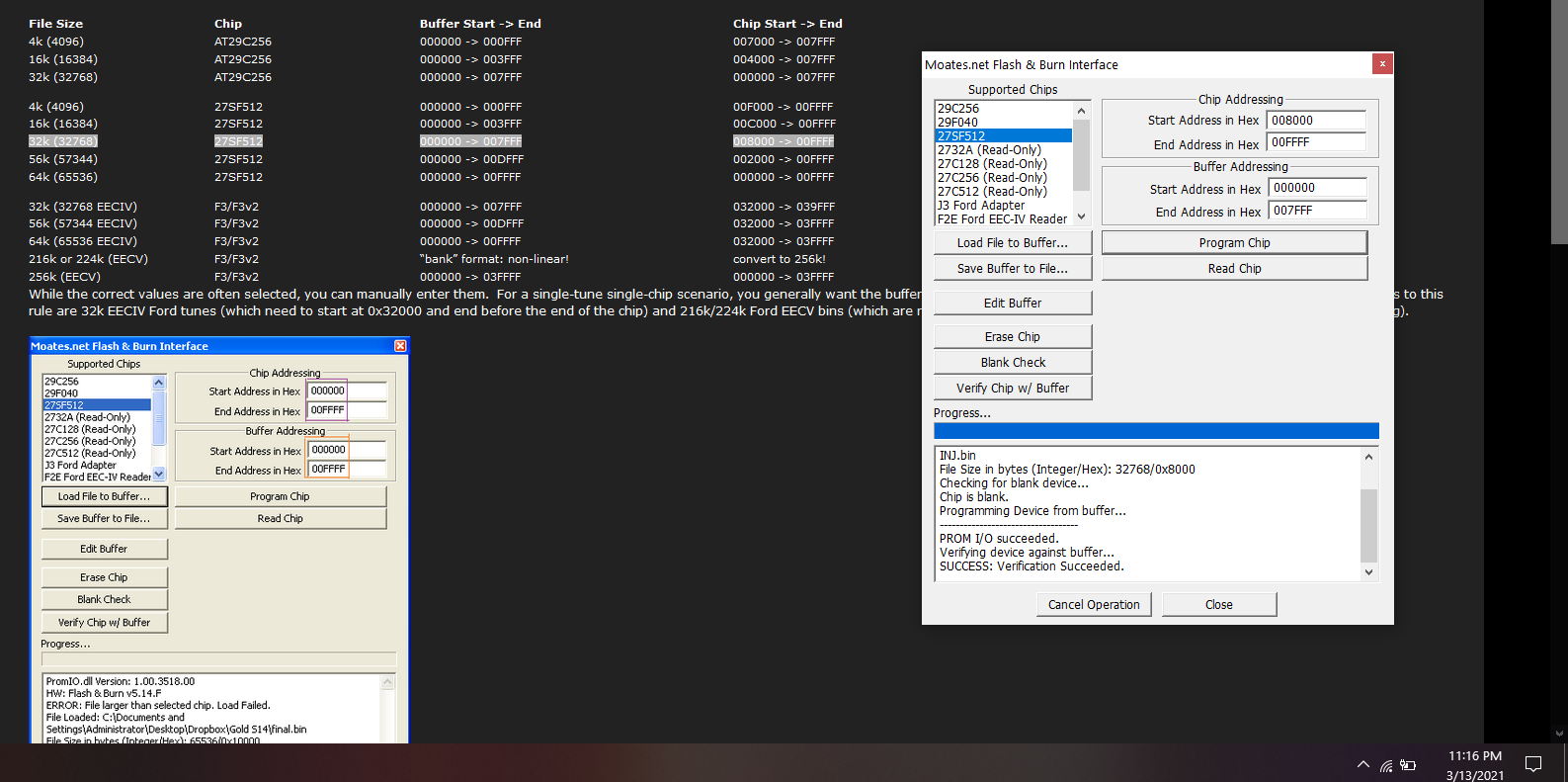Choose 2732A (Read-Only) in the white dialog
Screen dimensions: 1568x782
[x=1003, y=150]
